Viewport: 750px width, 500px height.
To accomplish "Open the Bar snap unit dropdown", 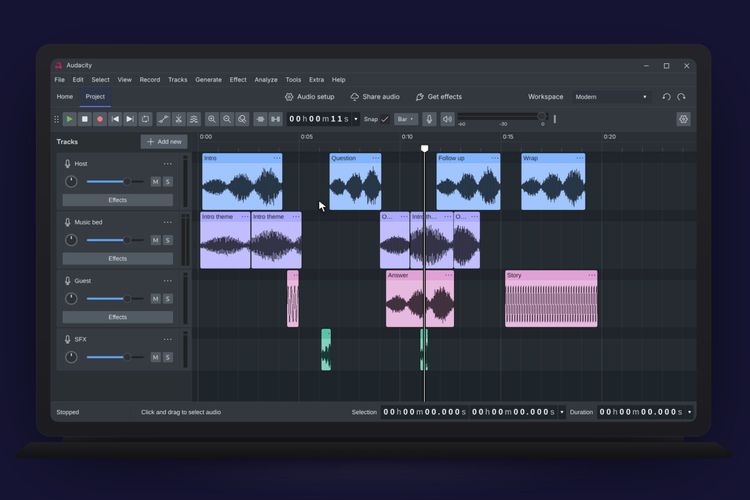I will 406,119.
